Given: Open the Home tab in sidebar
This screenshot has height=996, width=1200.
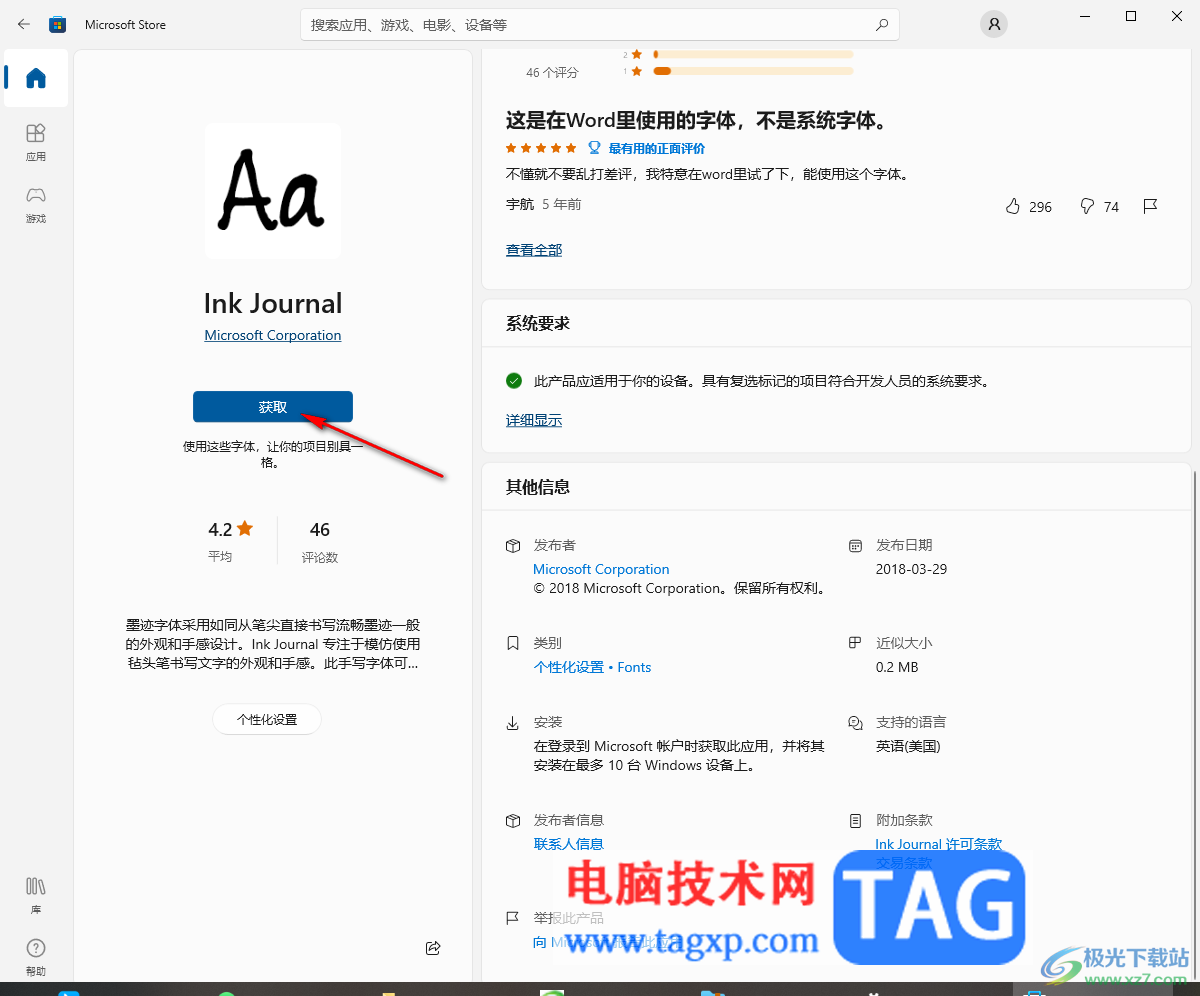Looking at the screenshot, I should [36, 78].
